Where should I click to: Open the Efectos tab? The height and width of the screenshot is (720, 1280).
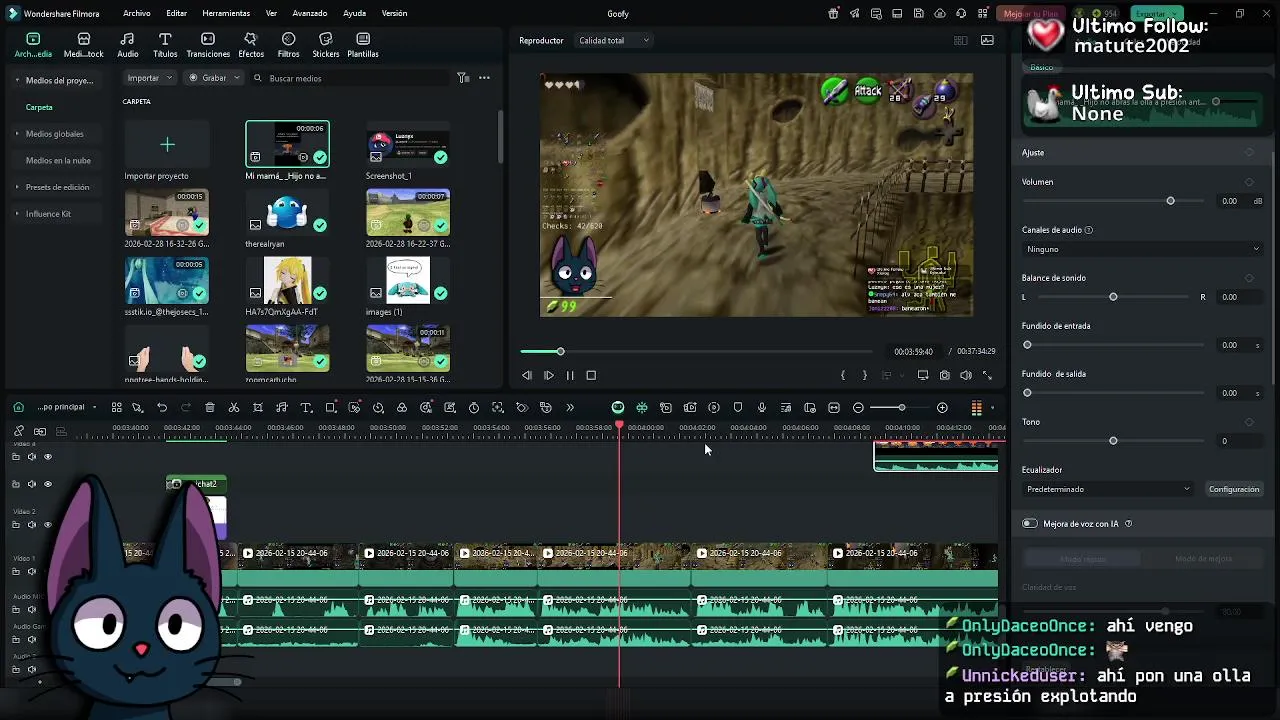[251, 45]
